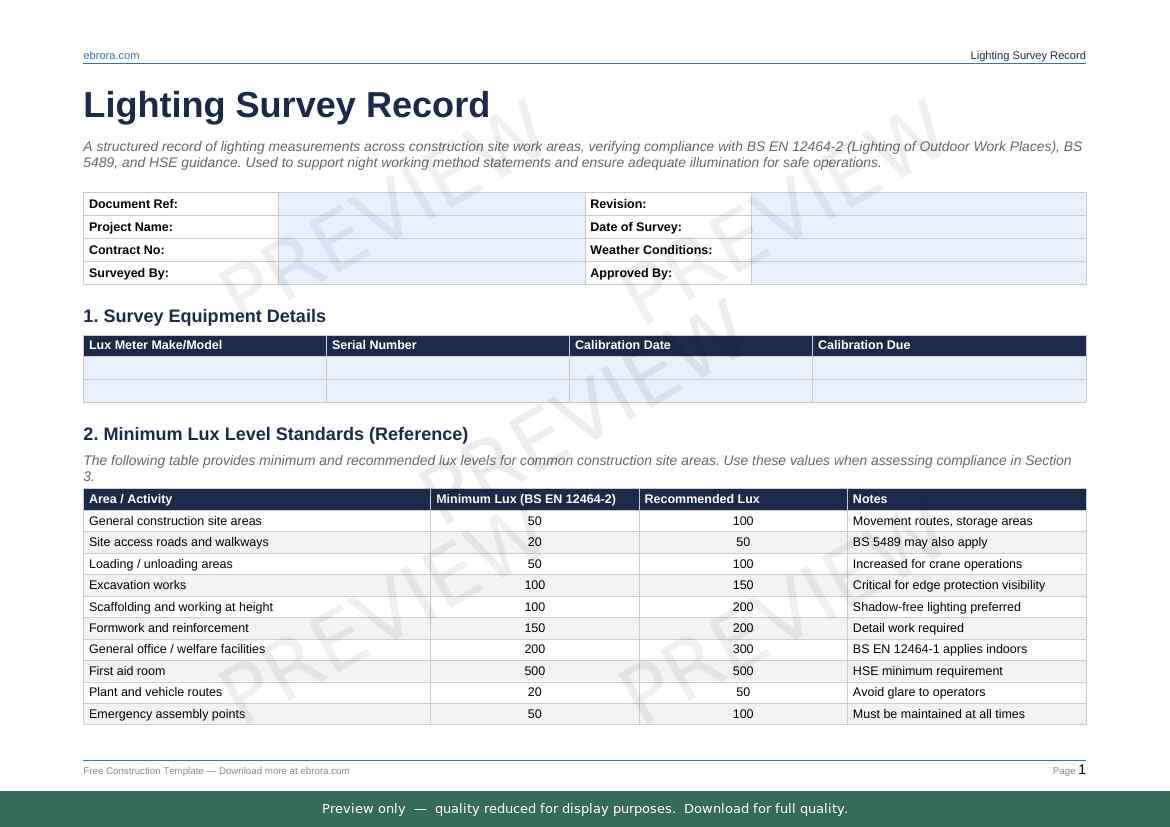
Task: Click the ebrora.com link in header
Action: [x=111, y=55]
